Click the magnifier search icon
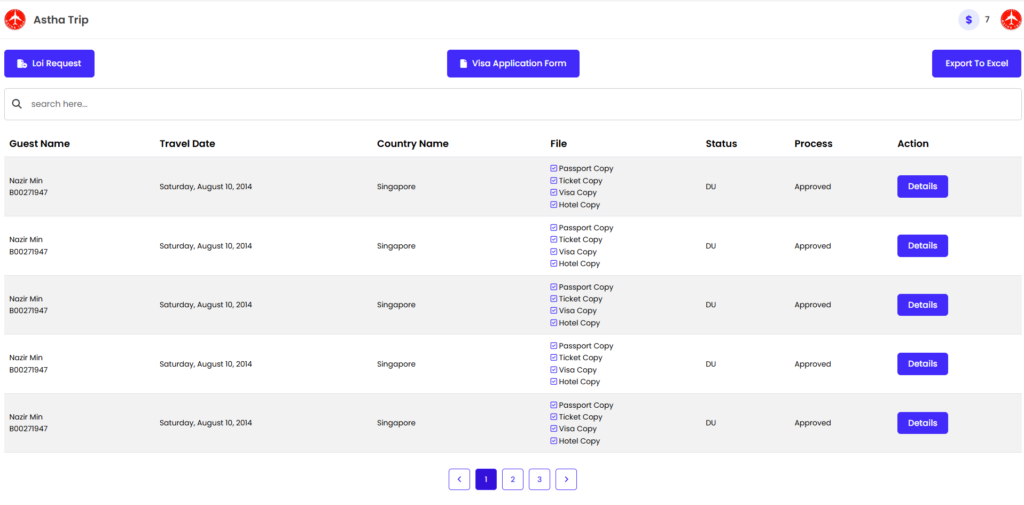The height and width of the screenshot is (505, 1024). coord(17,104)
